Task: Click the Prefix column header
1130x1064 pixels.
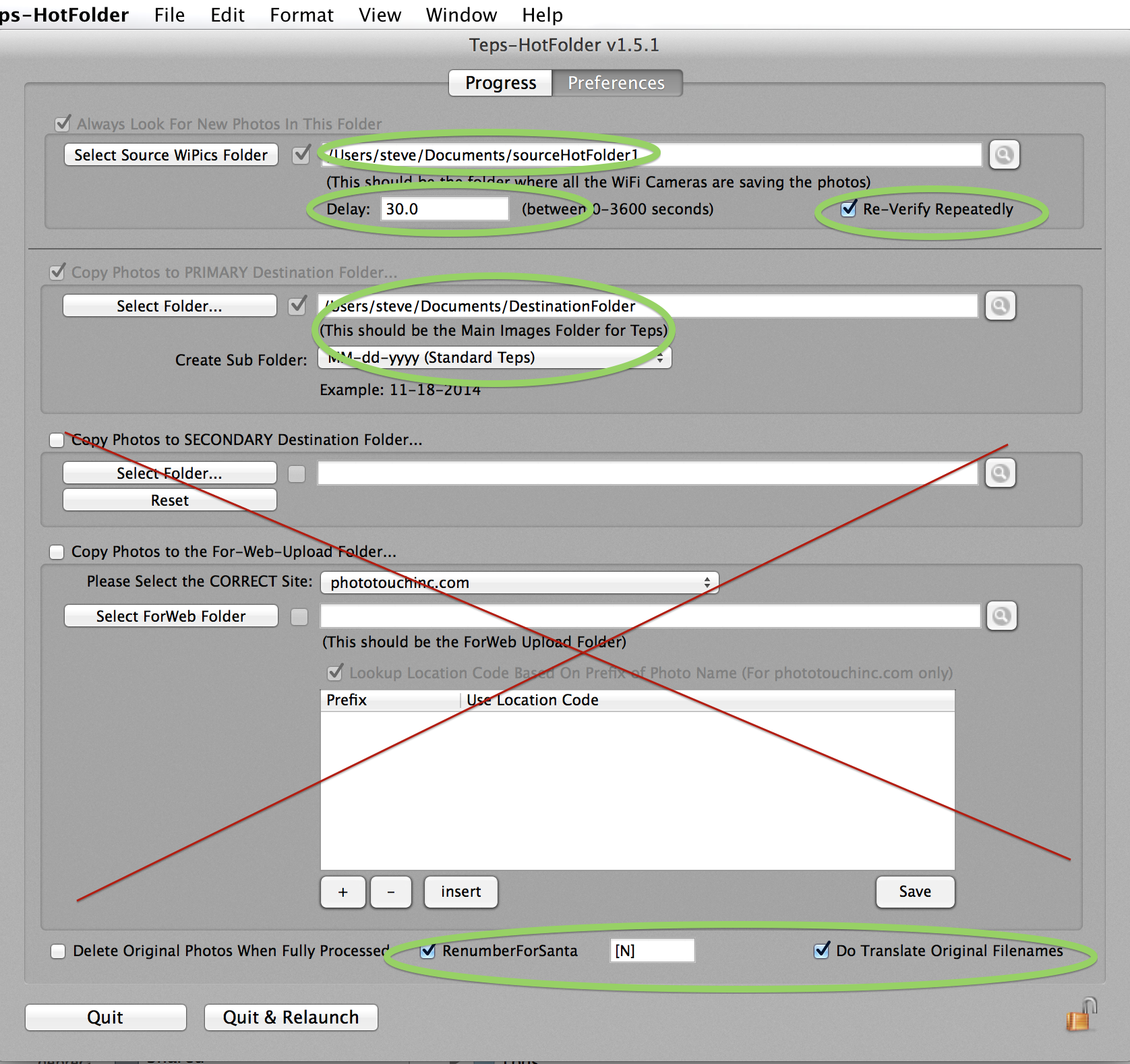Action: [391, 700]
